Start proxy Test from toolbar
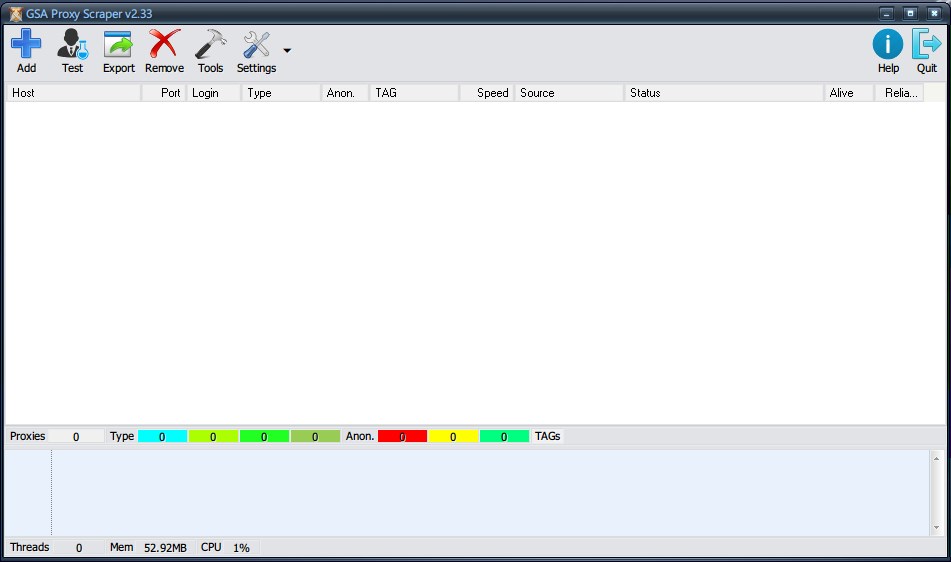The width and height of the screenshot is (951, 562). pos(72,45)
